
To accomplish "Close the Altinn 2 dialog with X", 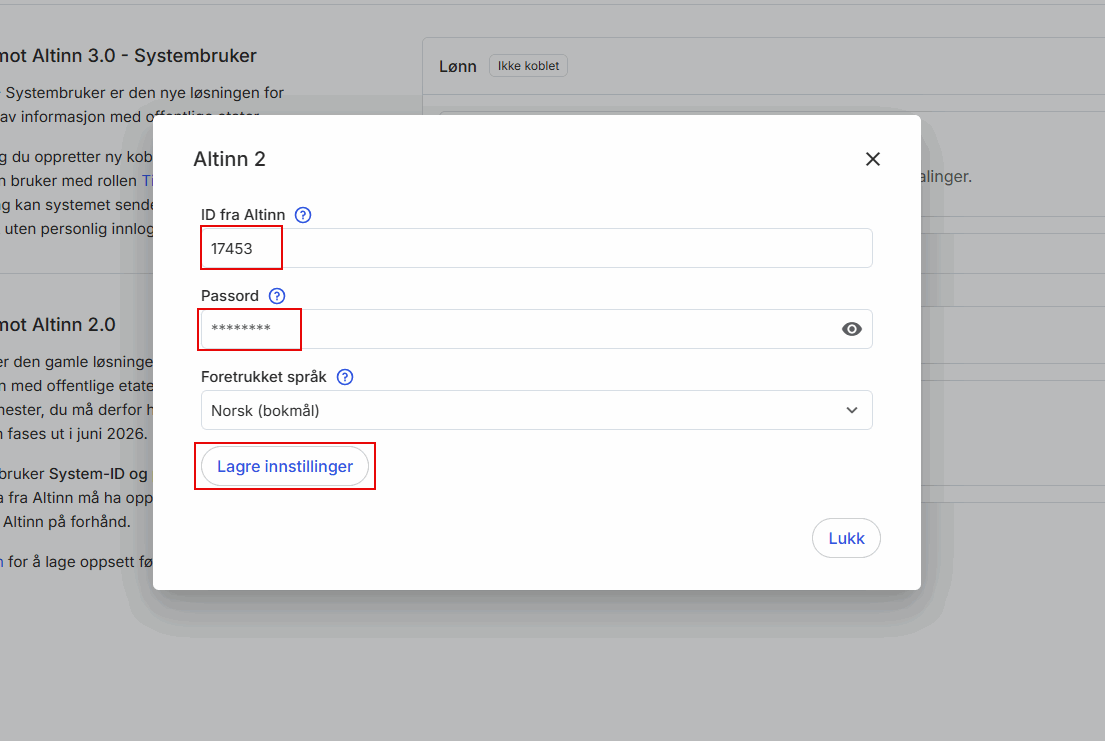I will pos(872,159).
